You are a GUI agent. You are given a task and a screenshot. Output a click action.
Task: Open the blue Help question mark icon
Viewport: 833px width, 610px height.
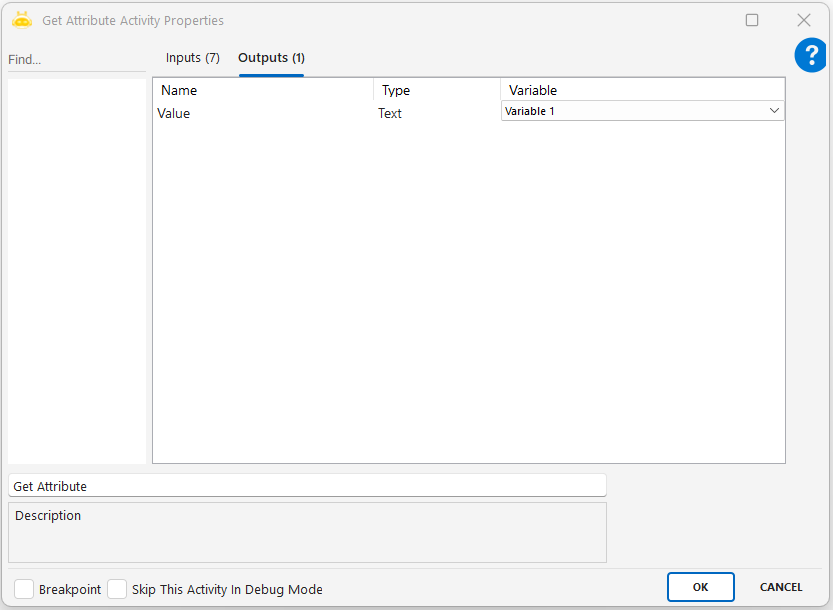810,56
